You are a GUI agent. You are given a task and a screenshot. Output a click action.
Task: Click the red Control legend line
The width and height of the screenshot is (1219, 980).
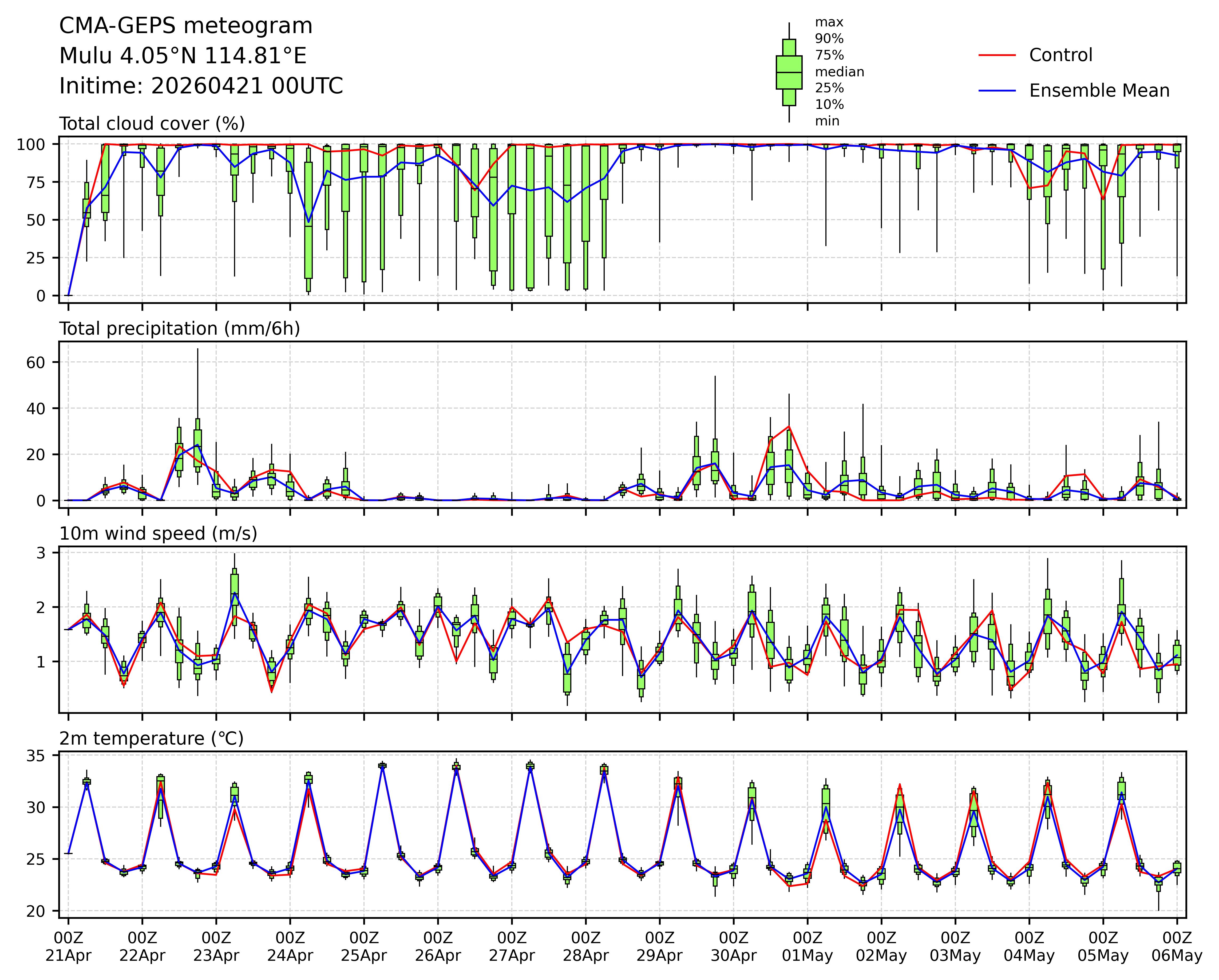point(997,56)
